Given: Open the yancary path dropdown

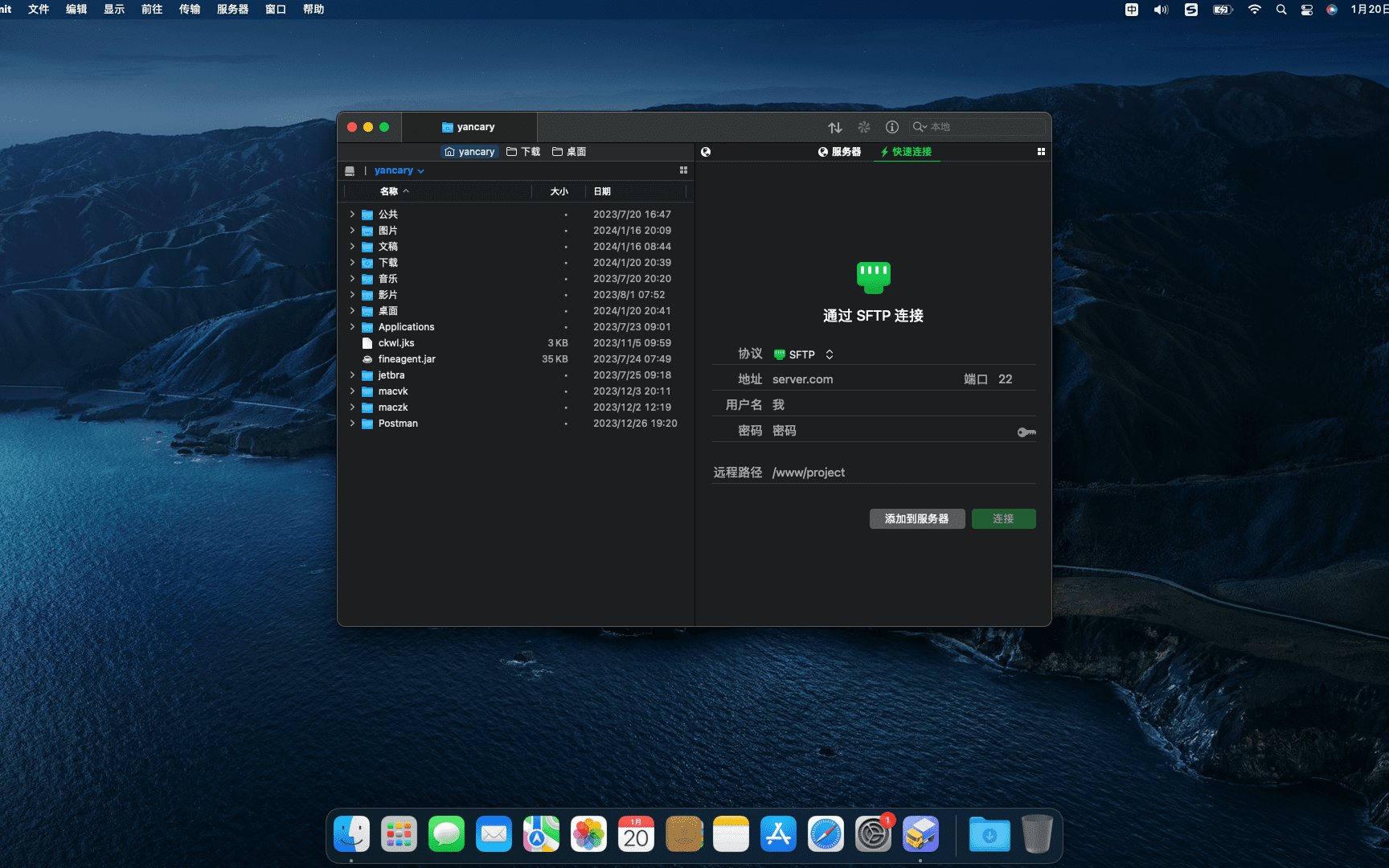Looking at the screenshot, I should [x=399, y=170].
